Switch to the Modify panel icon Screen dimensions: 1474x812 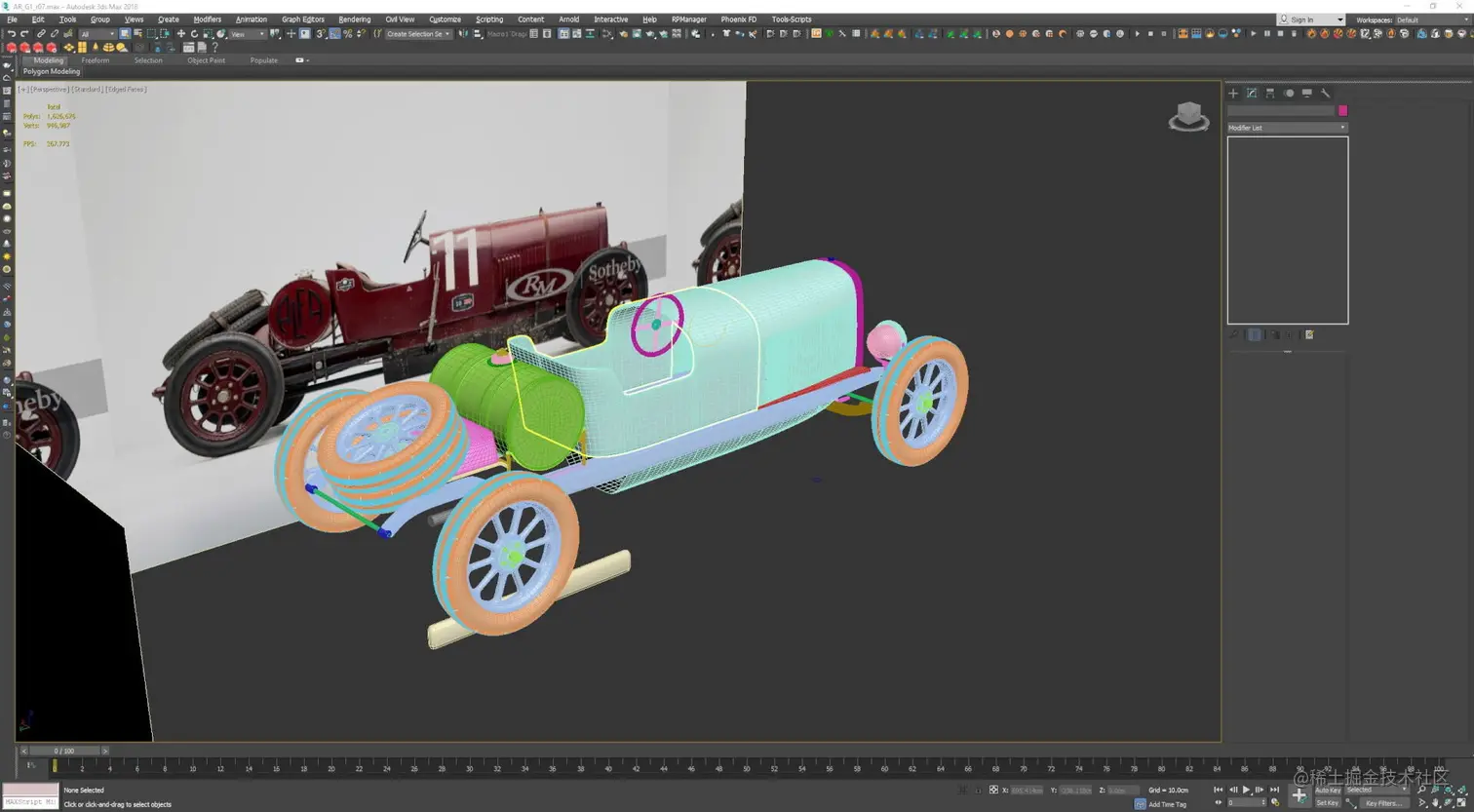click(1252, 94)
